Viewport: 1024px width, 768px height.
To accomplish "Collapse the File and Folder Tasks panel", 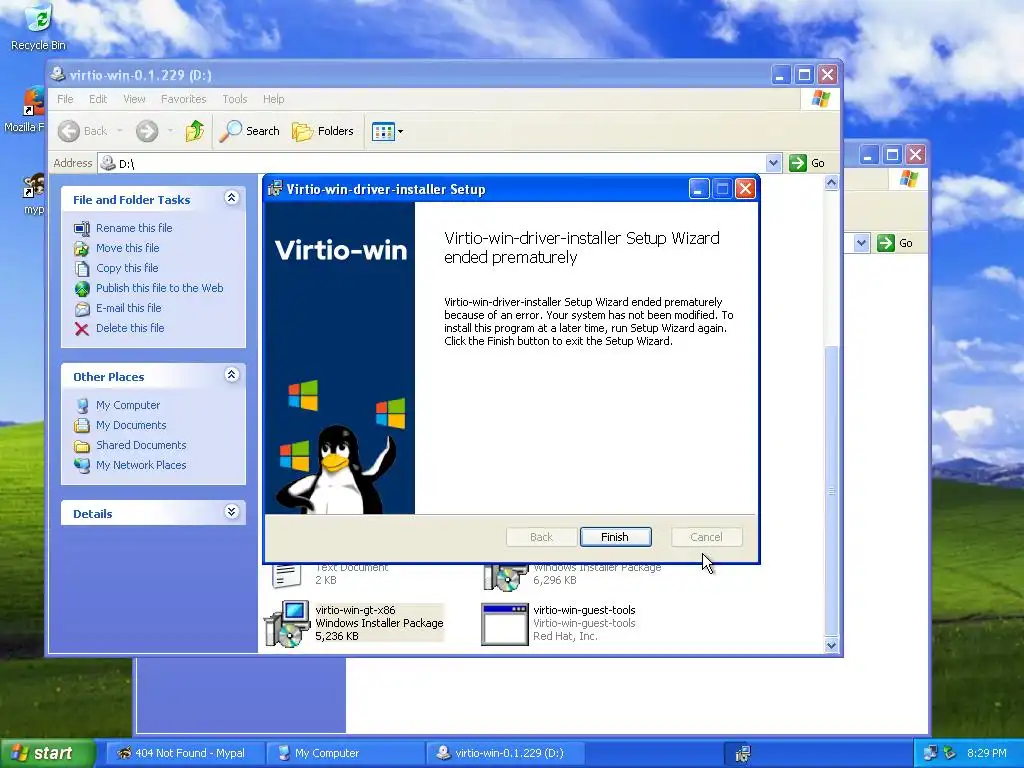I will point(231,198).
